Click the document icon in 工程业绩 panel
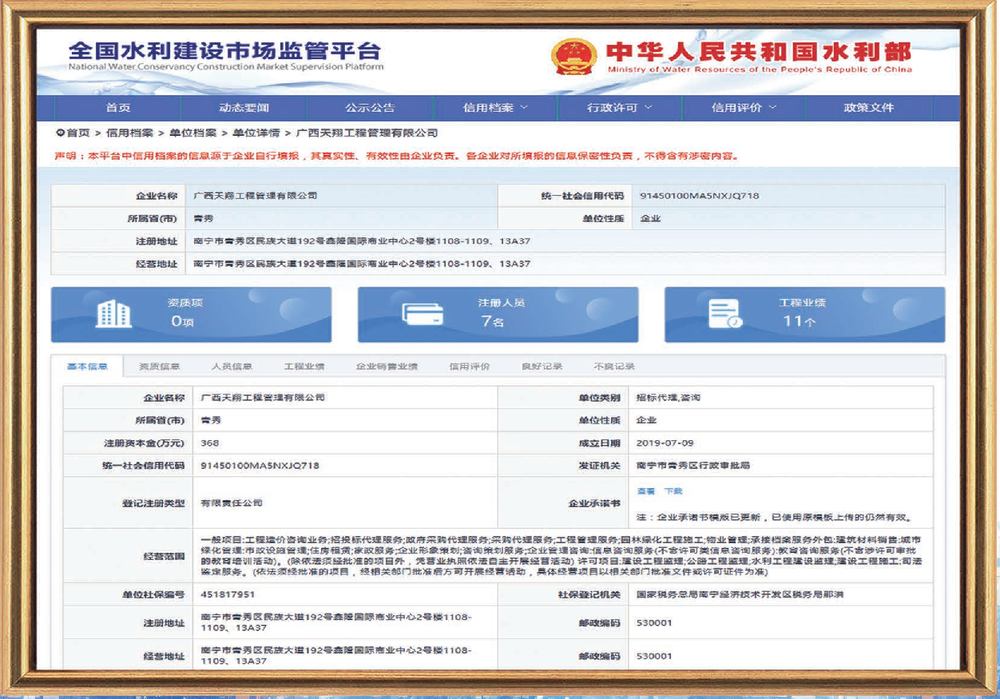The height and width of the screenshot is (699, 1000). 726,314
